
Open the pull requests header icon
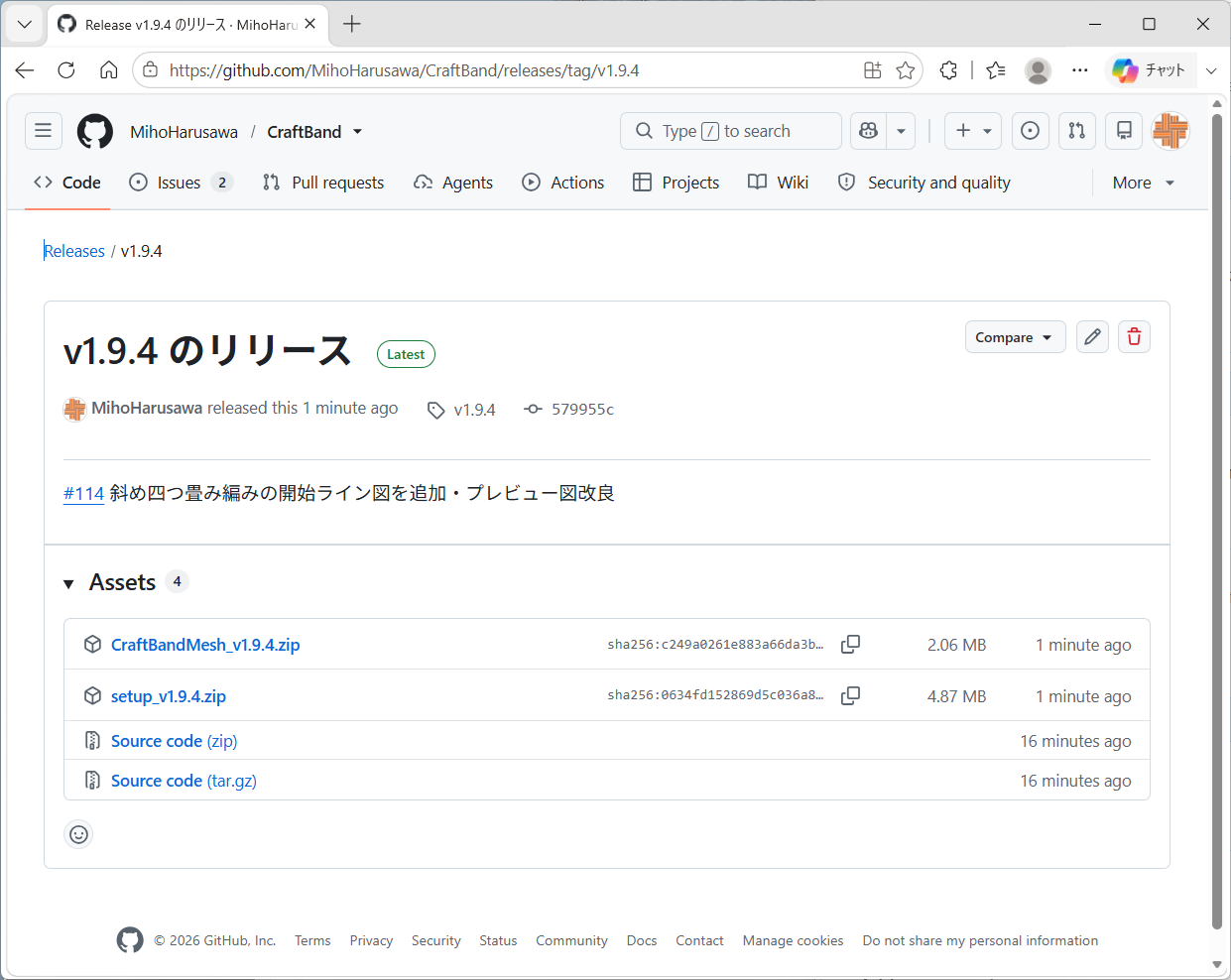[x=1077, y=131]
